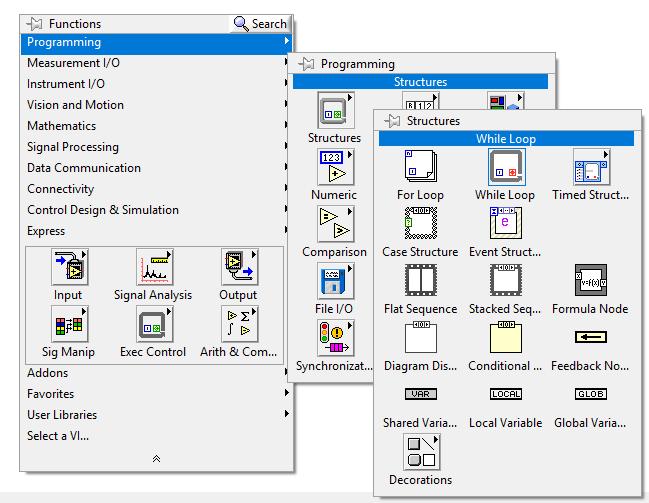The image size is (649, 503).
Task: Select the For Loop structure icon
Action: click(x=421, y=166)
